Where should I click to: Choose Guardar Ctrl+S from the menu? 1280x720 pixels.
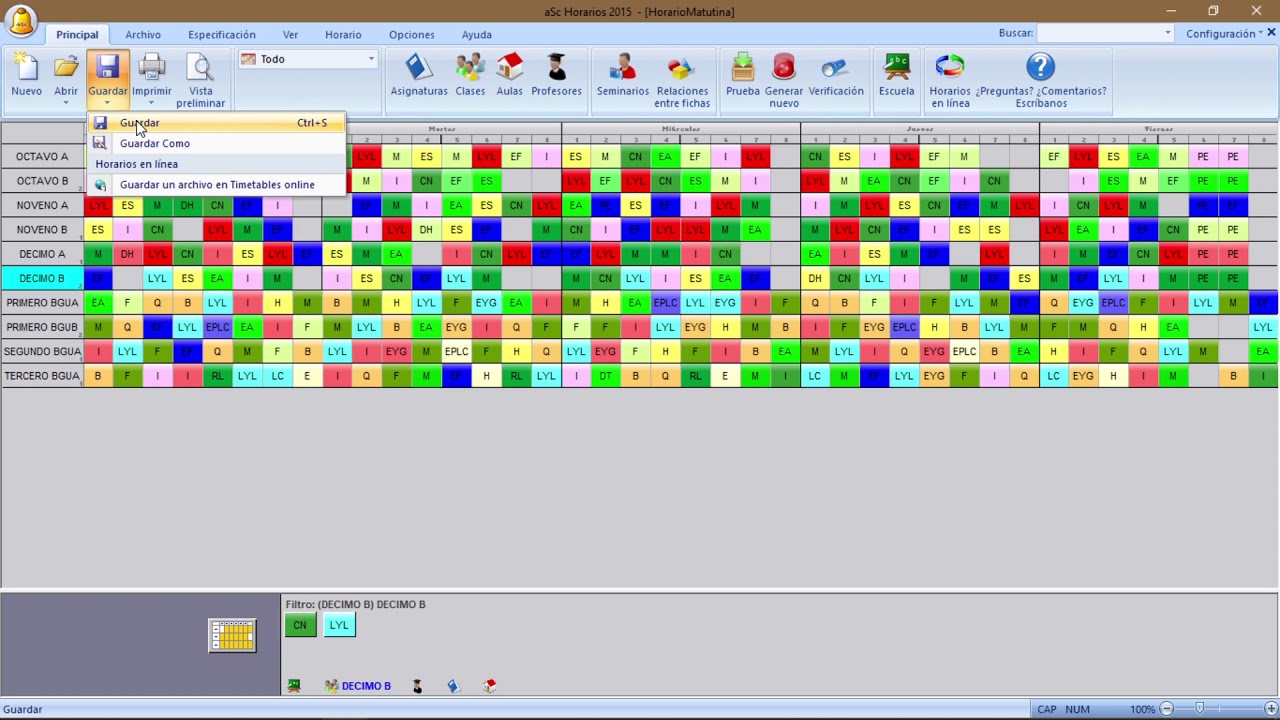coord(217,123)
